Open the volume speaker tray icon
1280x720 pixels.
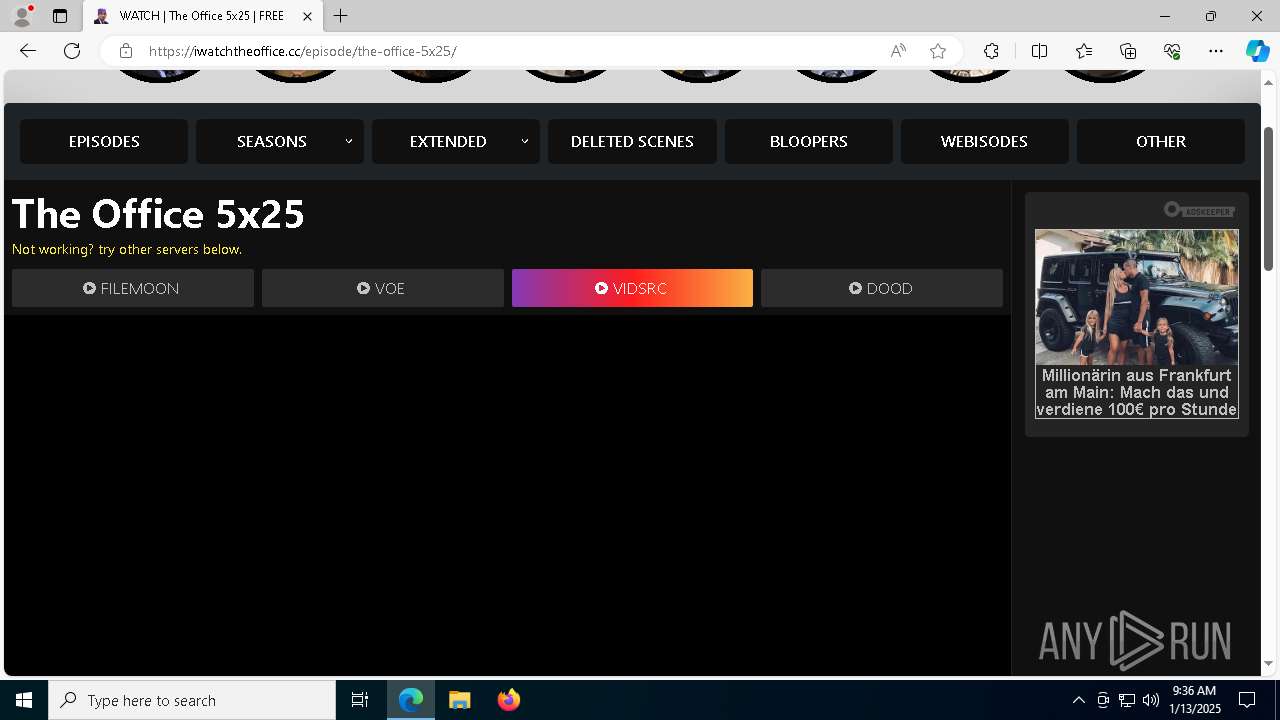click(x=1151, y=700)
